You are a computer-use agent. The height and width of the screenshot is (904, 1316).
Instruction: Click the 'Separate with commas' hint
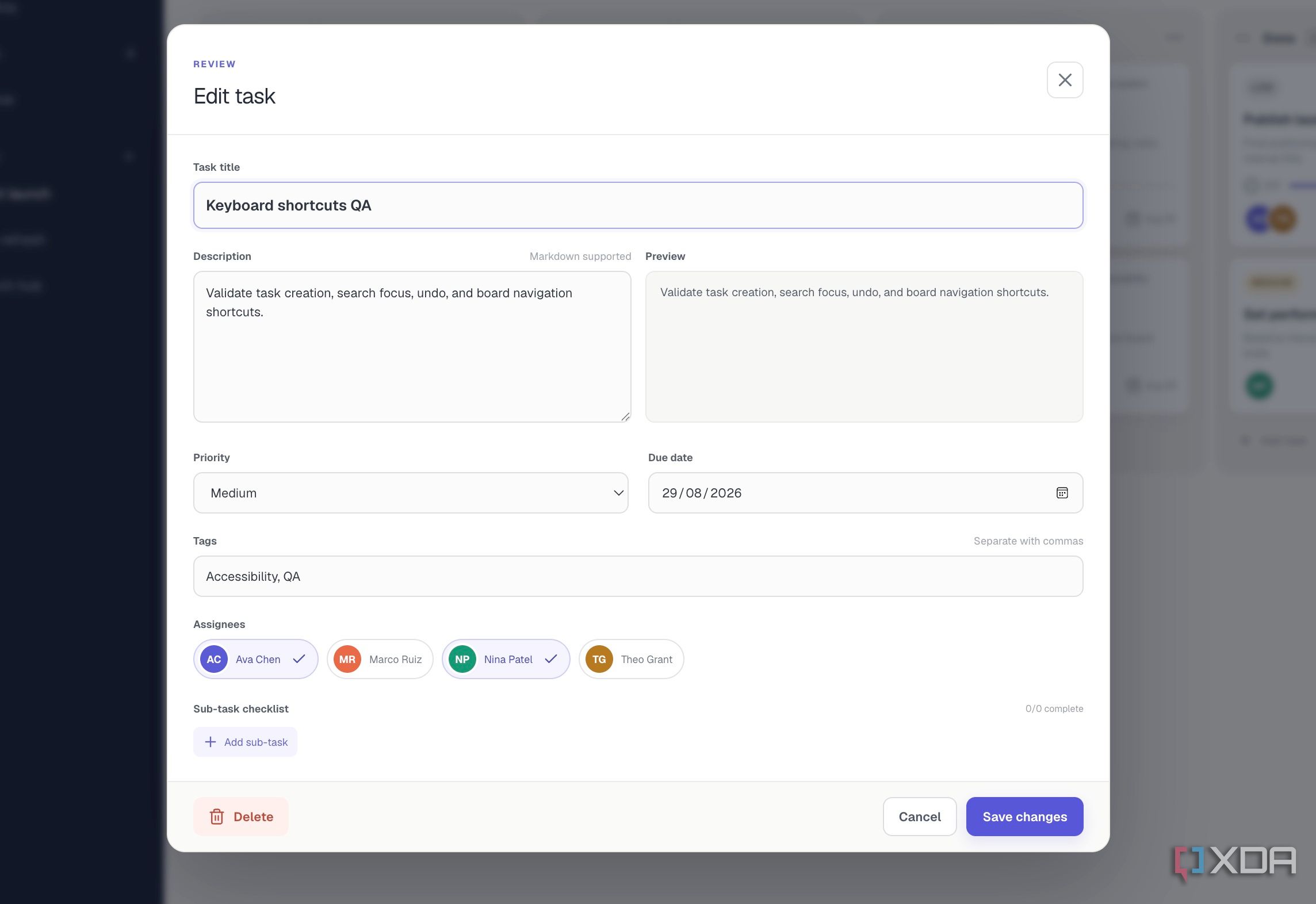pyautogui.click(x=1028, y=541)
